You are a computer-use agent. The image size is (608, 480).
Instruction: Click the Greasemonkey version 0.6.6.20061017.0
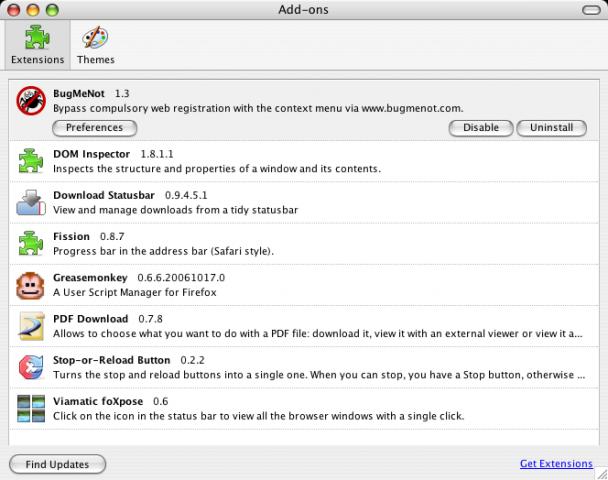181,278
